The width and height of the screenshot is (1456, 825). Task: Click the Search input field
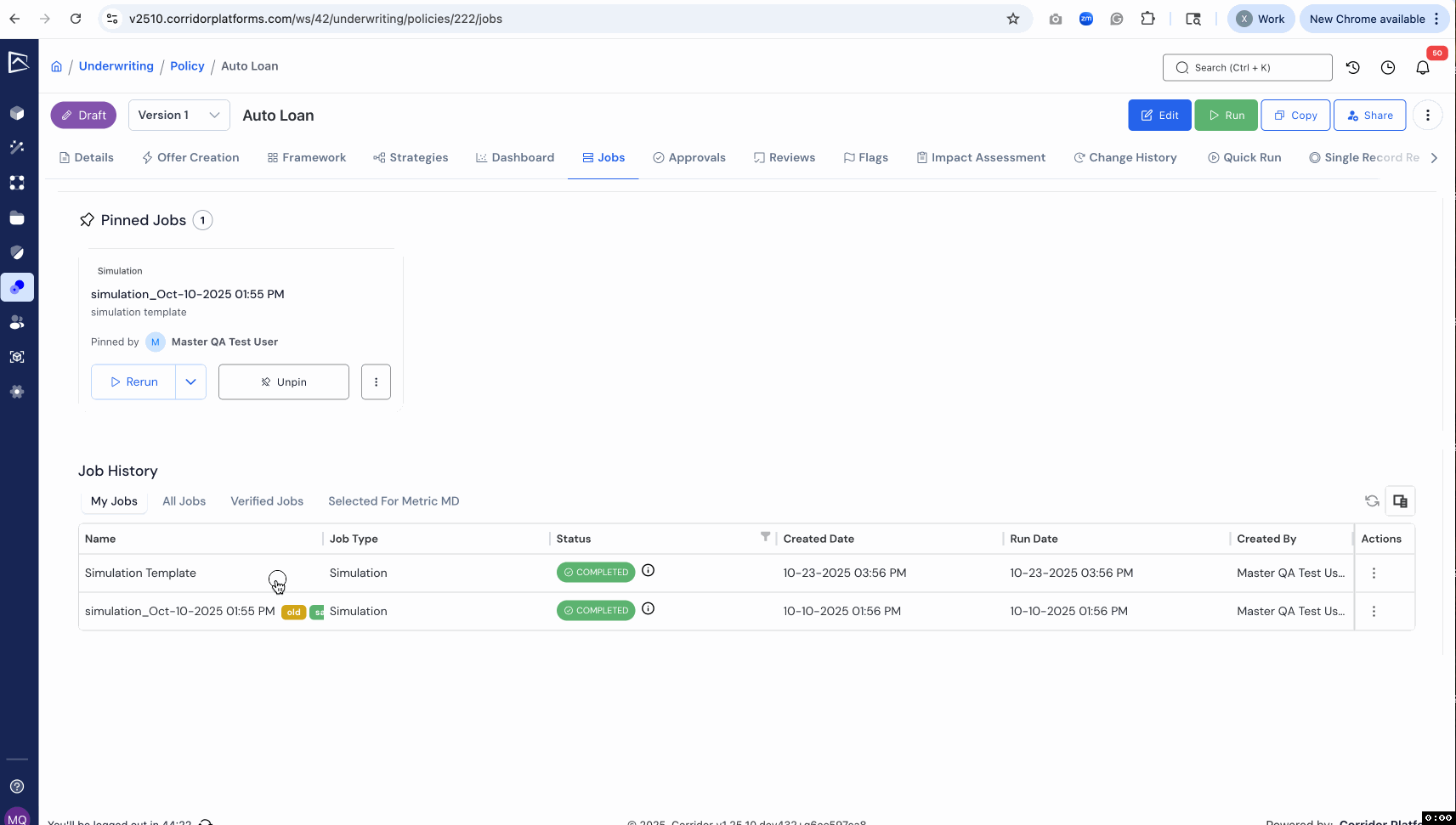point(1247,68)
